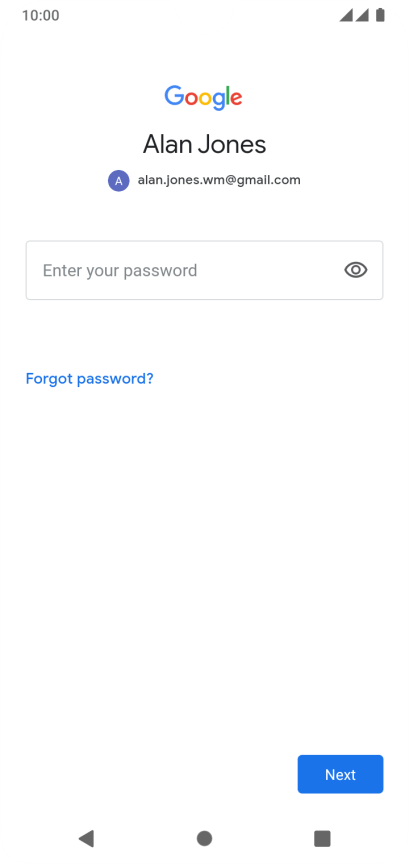
Task: Tap the 10:00 clock in status bar
Action: 41,15
